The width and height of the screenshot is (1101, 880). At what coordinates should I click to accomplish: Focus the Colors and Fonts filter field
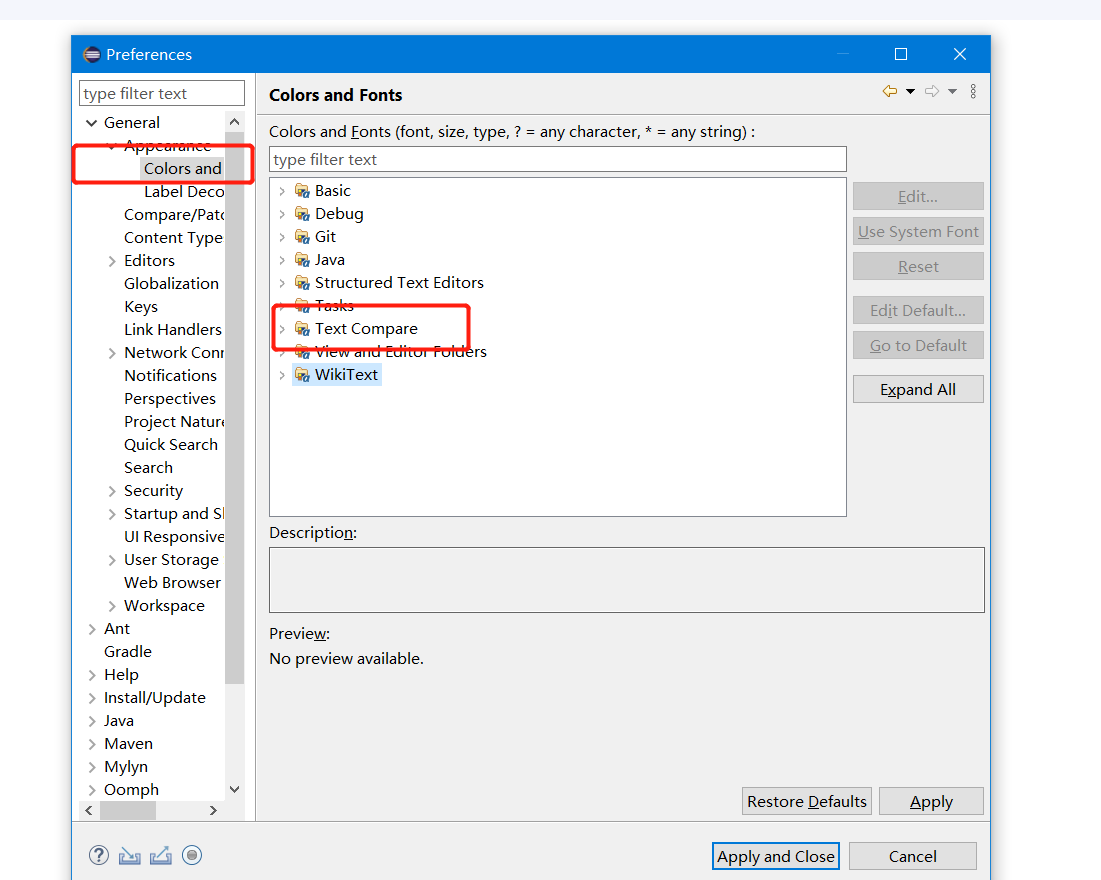coord(558,159)
